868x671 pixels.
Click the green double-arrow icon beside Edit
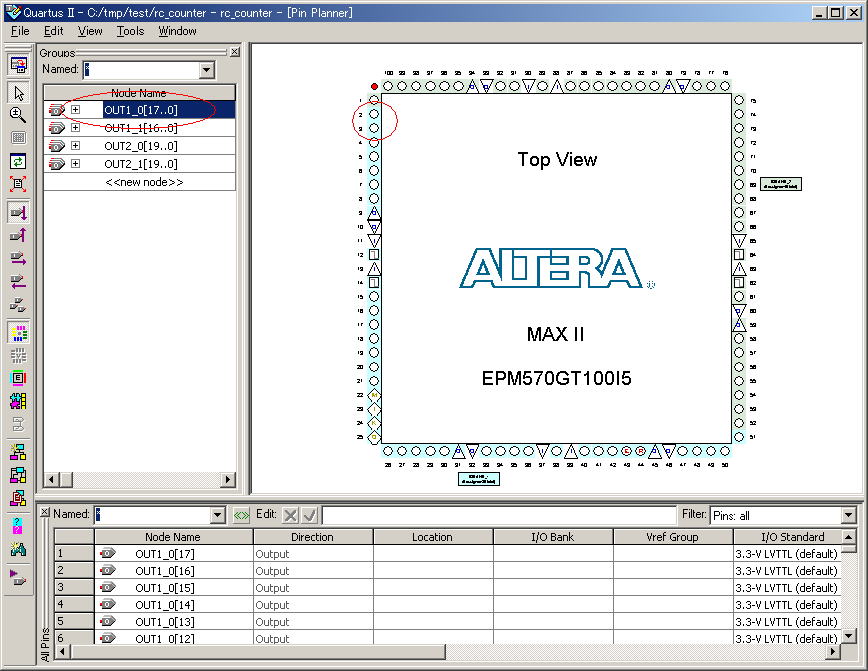[241, 515]
